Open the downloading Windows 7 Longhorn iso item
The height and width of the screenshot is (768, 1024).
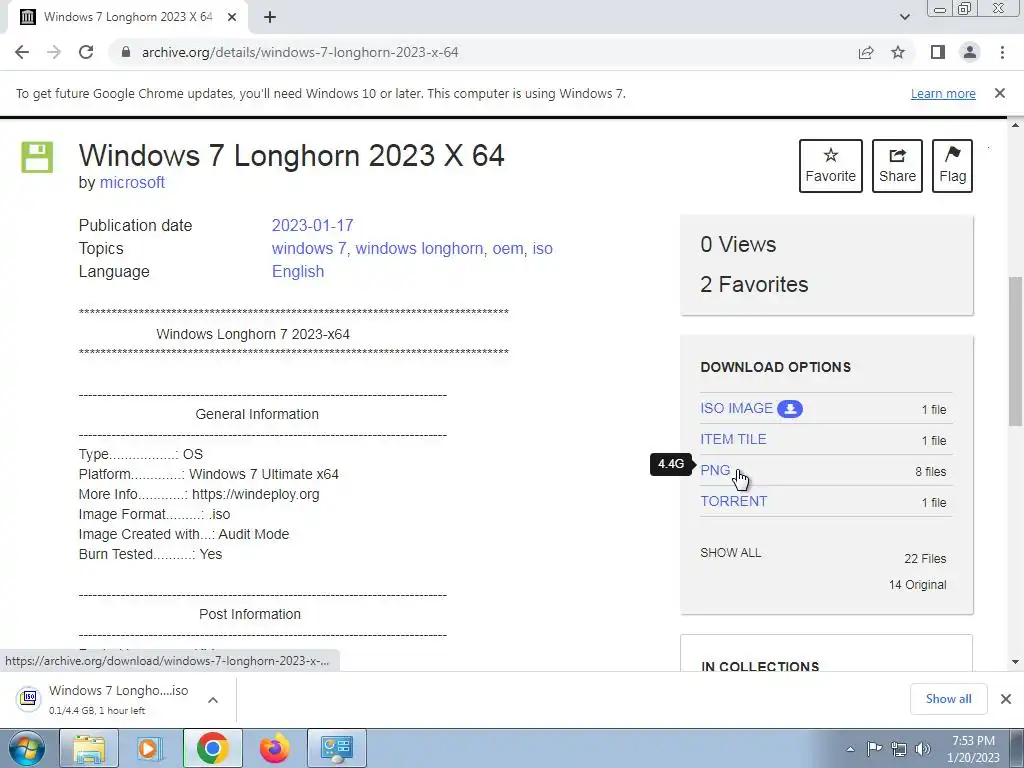[x=104, y=699]
